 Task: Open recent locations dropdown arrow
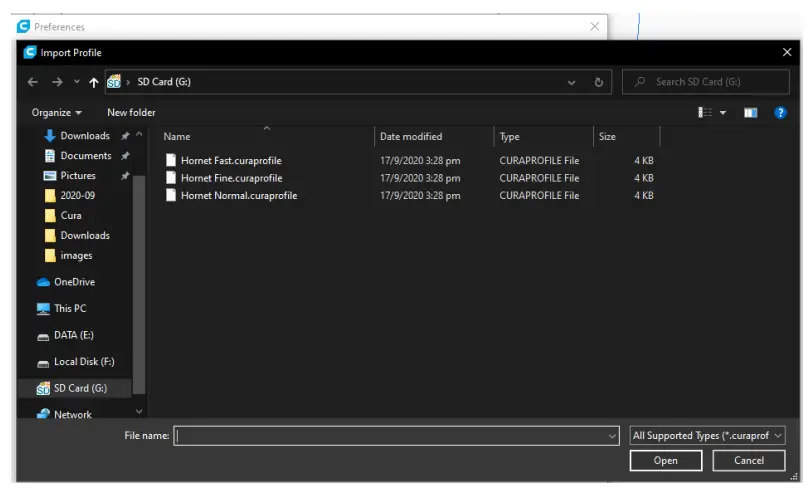point(76,82)
